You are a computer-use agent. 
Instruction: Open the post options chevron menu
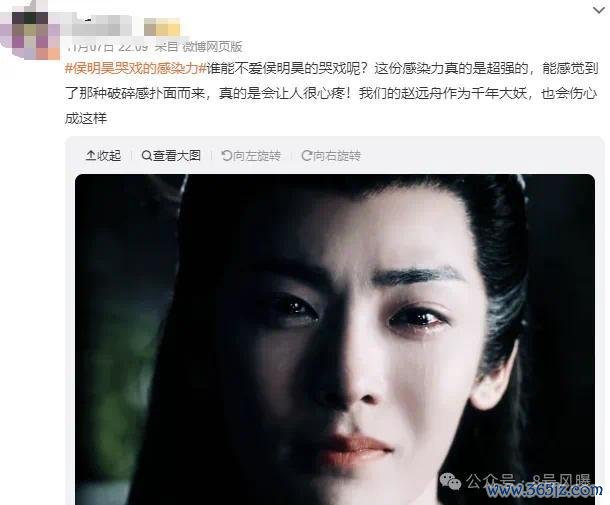coord(599,11)
